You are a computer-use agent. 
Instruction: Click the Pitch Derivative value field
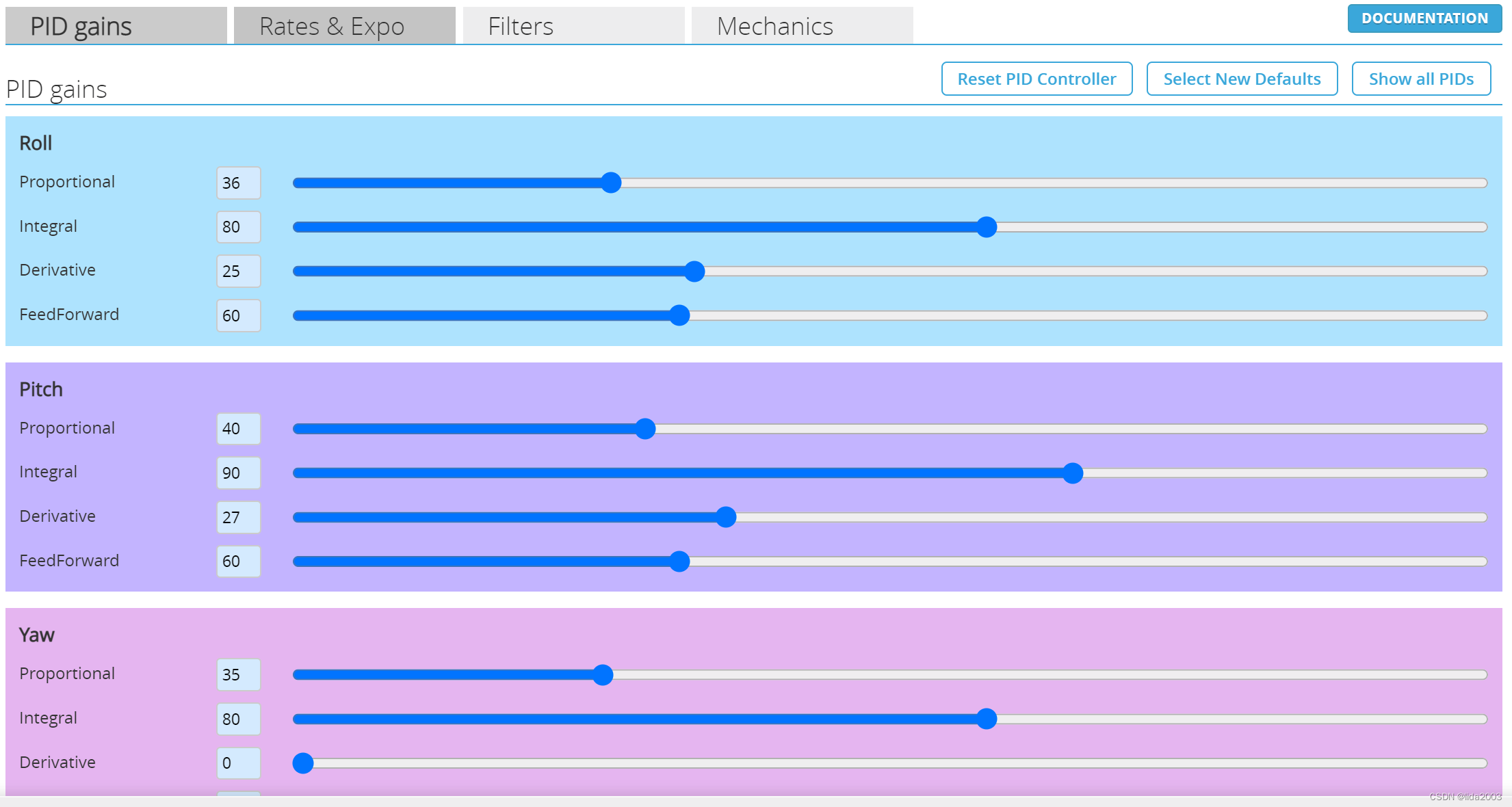pyautogui.click(x=238, y=517)
